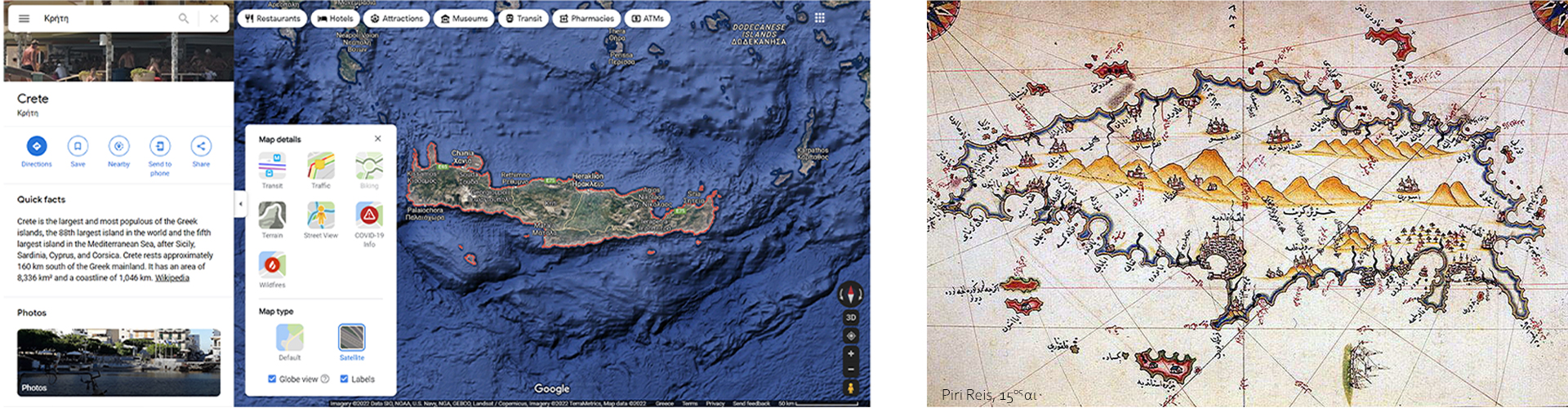This screenshot has height=408, width=1568.
Task: Open Globe view help icon
Action: coord(325,379)
